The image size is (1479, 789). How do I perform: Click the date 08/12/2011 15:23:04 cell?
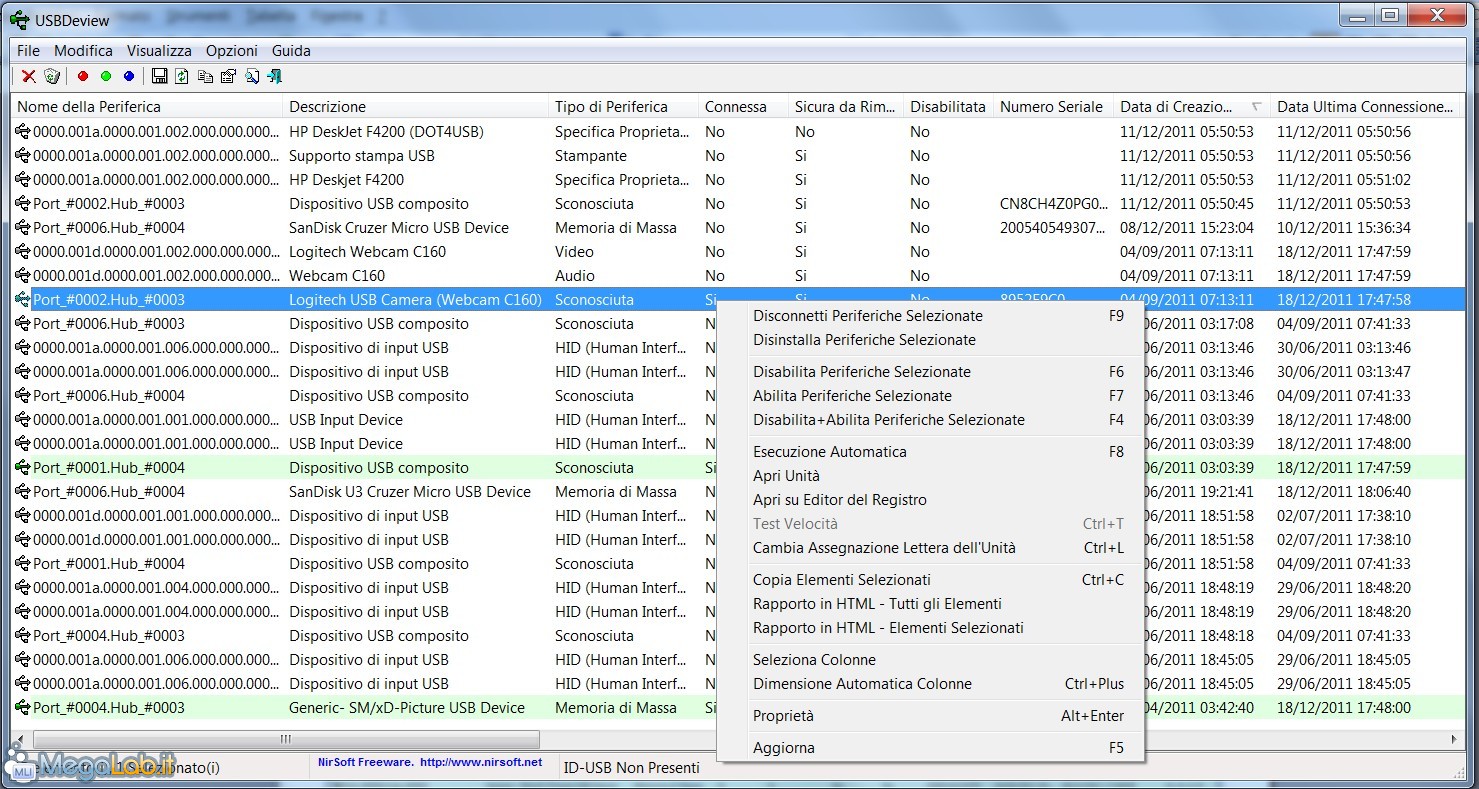pyautogui.click(x=1187, y=228)
